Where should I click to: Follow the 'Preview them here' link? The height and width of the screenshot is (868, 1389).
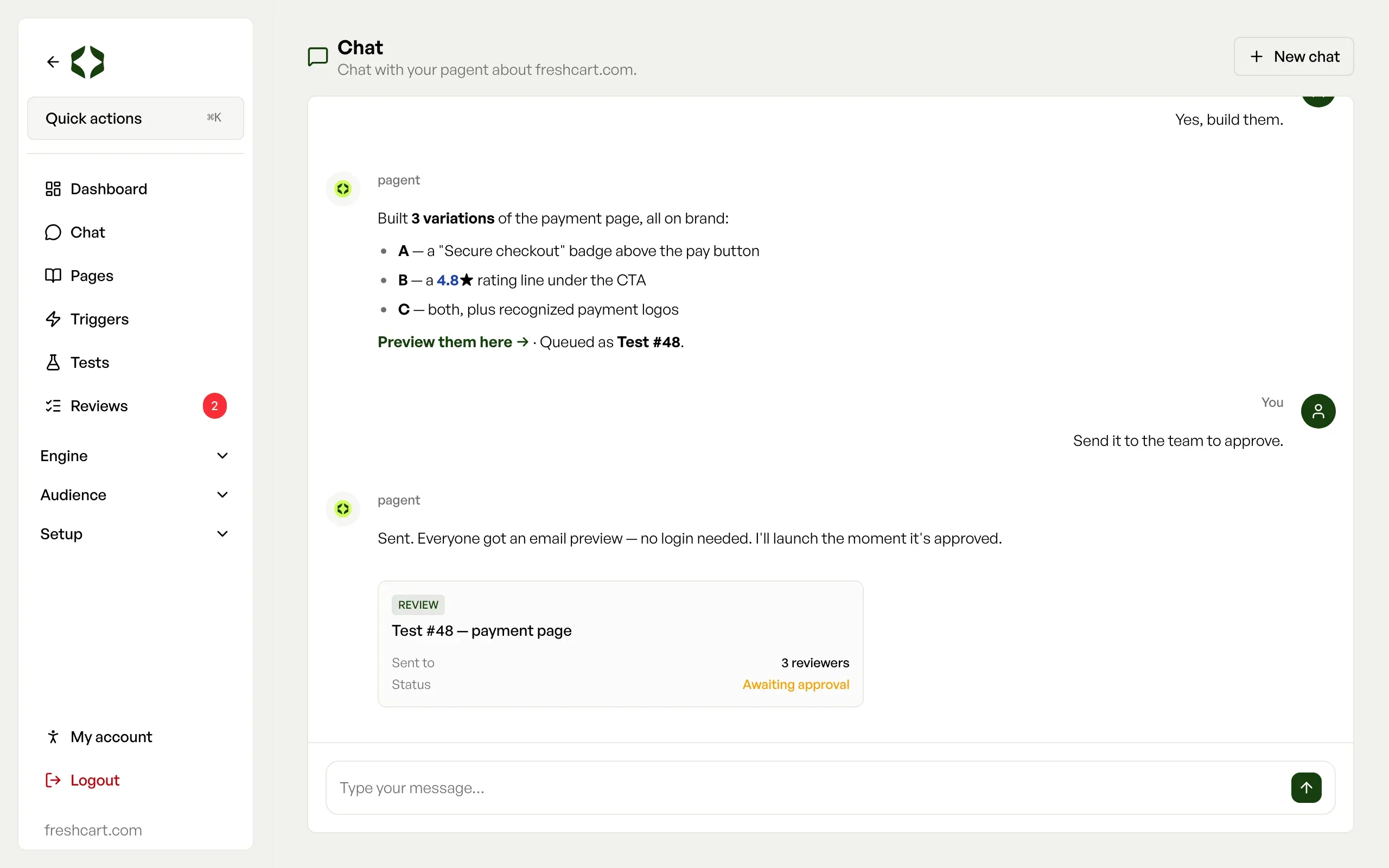tap(453, 342)
